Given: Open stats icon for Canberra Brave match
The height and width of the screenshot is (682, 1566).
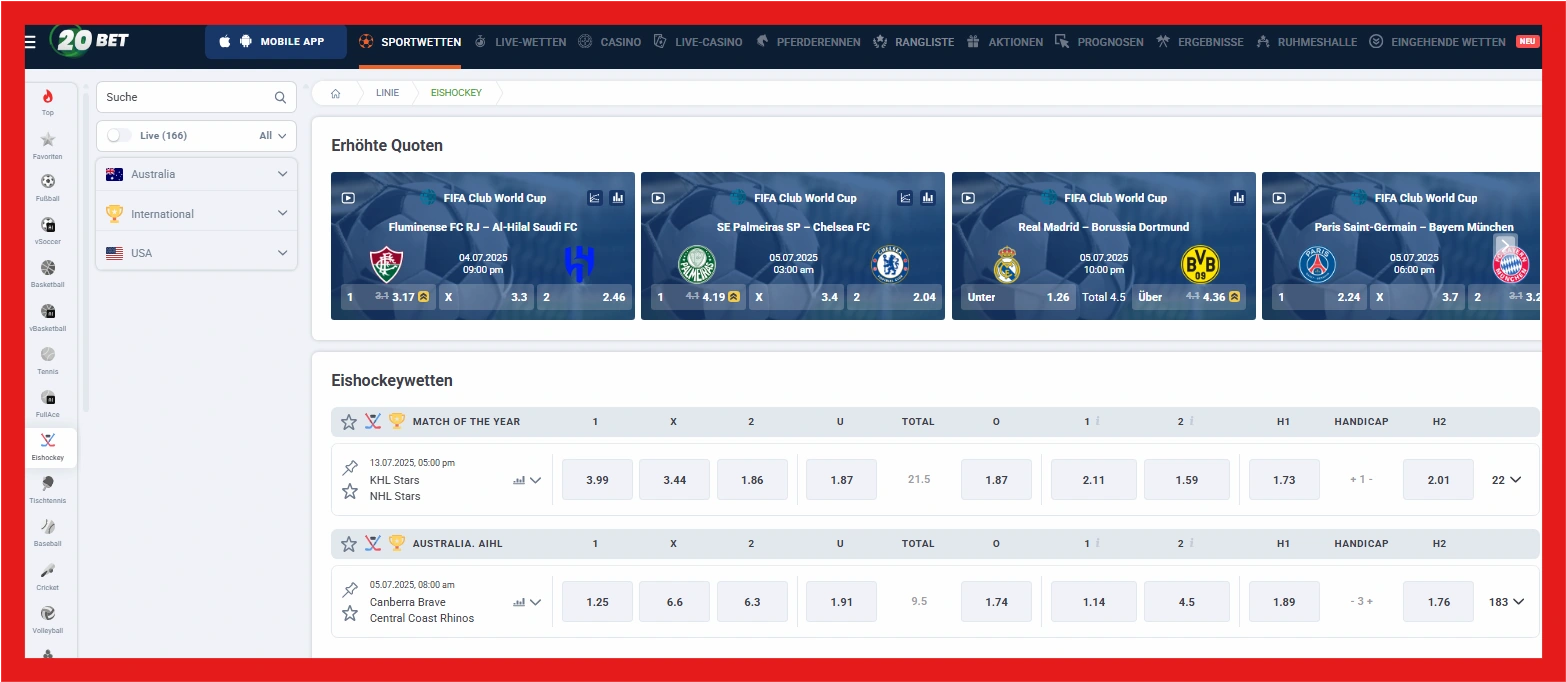Looking at the screenshot, I should 519,602.
